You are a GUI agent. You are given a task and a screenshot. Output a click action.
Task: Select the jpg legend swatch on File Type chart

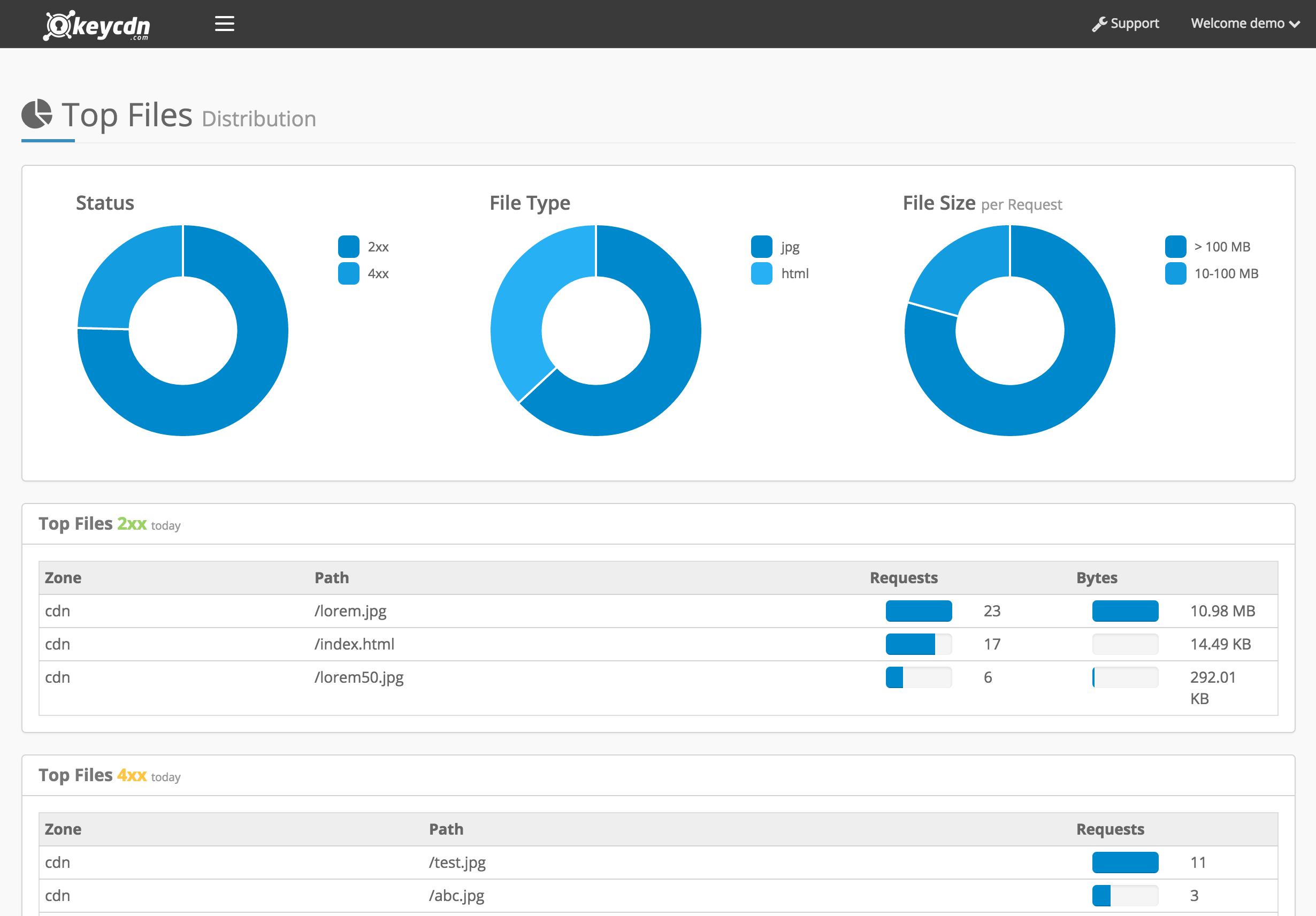pyautogui.click(x=761, y=247)
